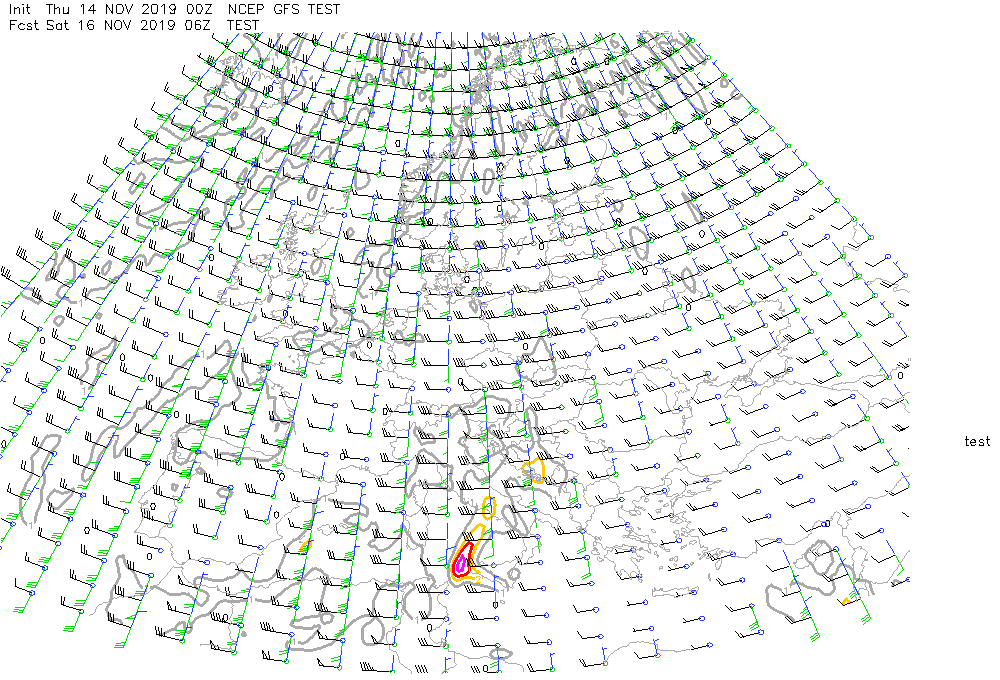Click the 'NCEP GFS TEST' header text

click(x=284, y=10)
